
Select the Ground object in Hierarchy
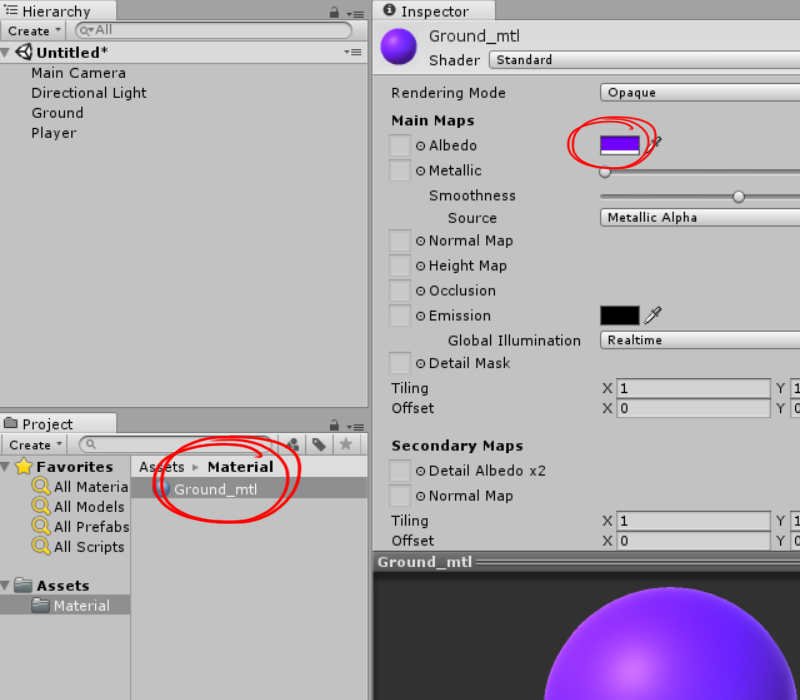(x=57, y=113)
